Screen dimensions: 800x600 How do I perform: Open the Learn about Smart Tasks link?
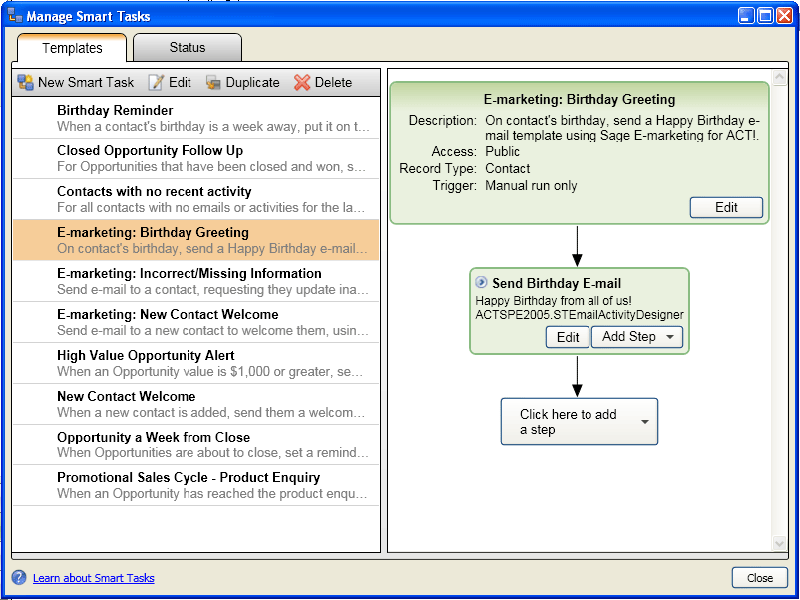tap(94, 578)
